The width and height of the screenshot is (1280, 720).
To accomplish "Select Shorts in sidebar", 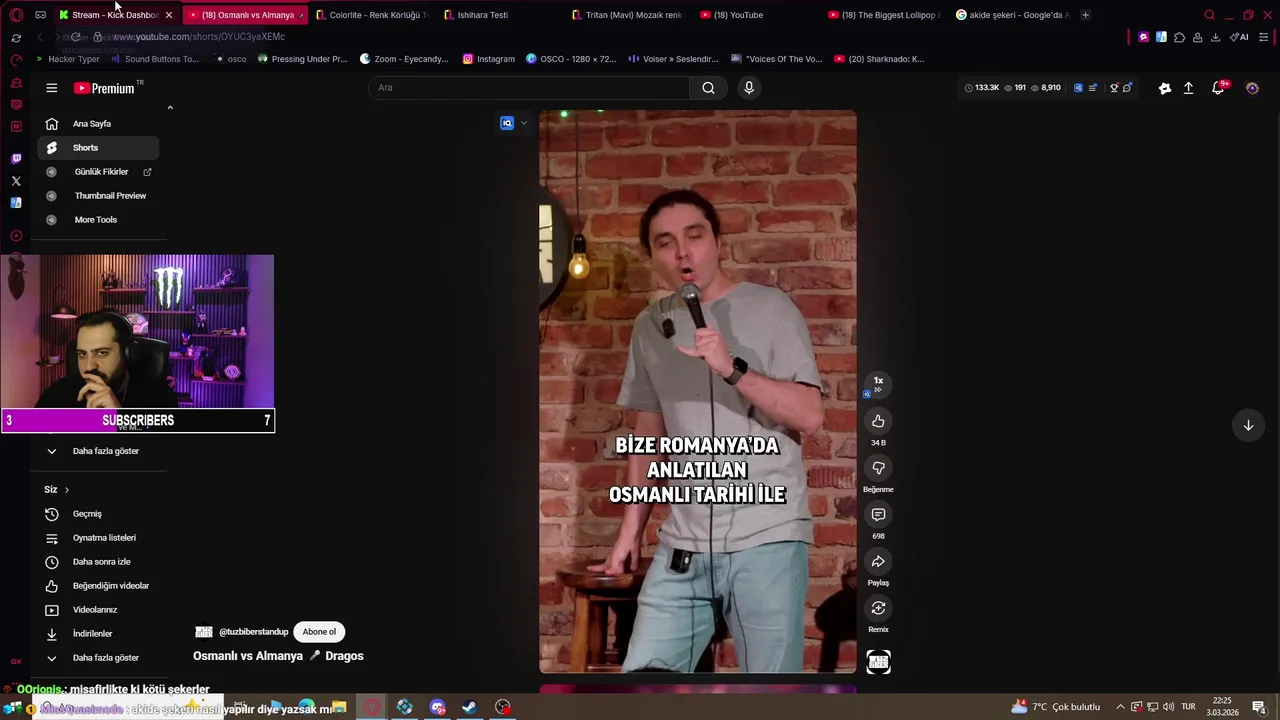I will pos(98,148).
